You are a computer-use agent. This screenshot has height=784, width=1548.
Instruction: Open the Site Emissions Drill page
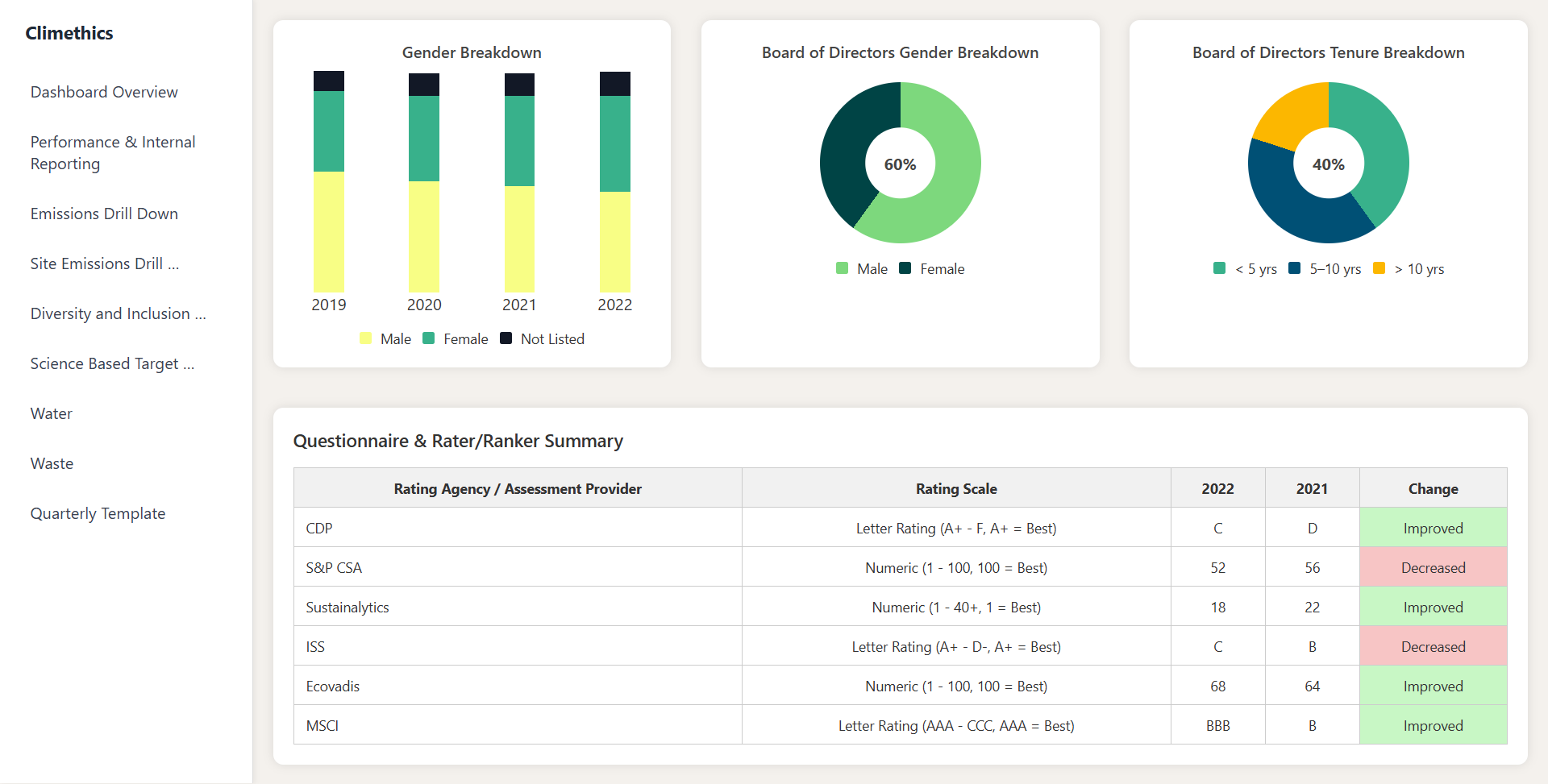pos(104,263)
